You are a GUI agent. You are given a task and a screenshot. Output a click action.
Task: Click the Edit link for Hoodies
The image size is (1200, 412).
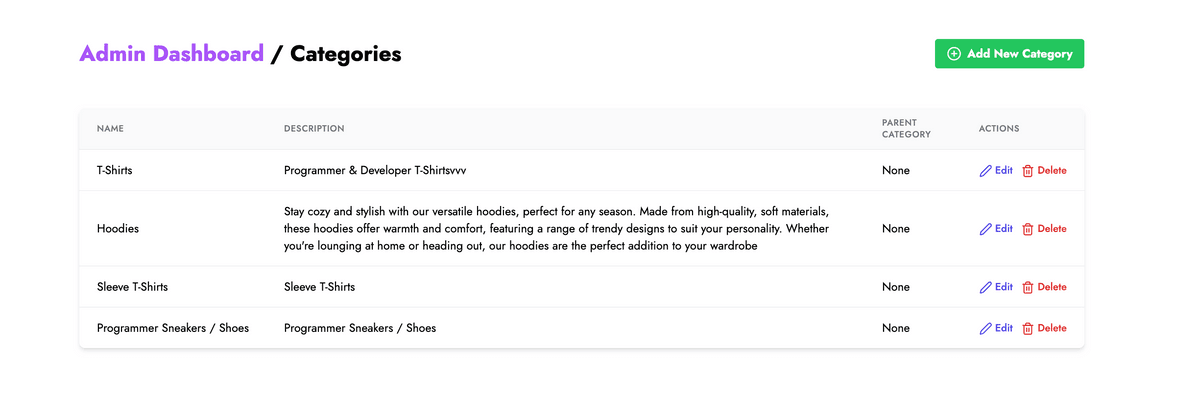(x=1003, y=229)
